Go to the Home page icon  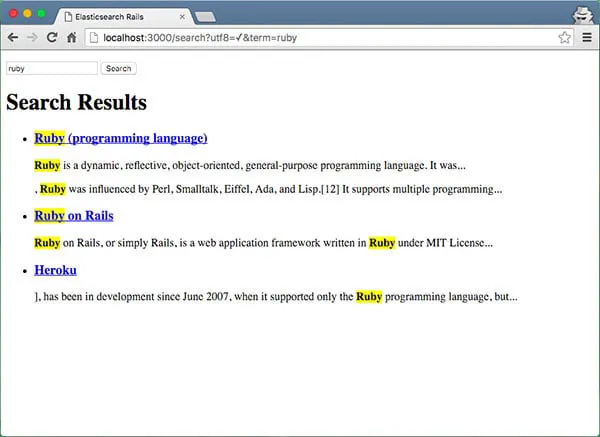pos(72,37)
